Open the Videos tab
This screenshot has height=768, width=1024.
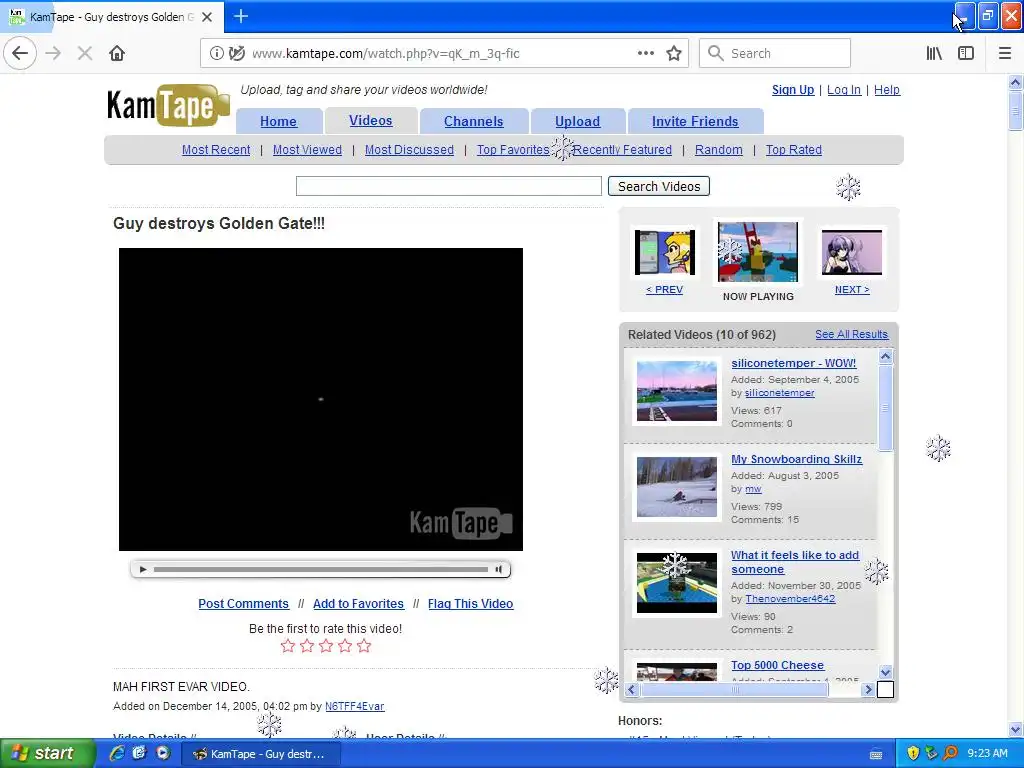[370, 120]
